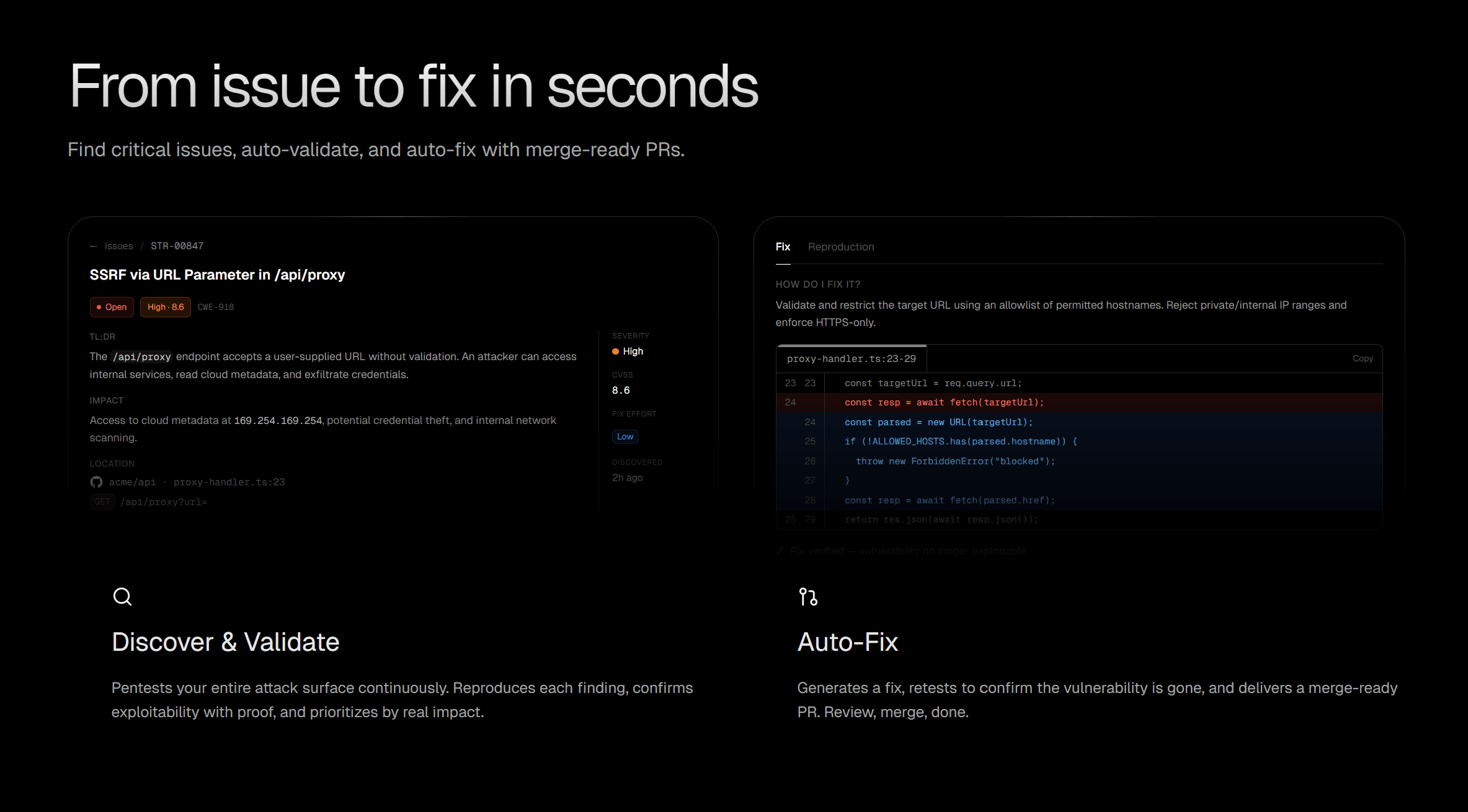Open the proxy-handler.ts:23-29 file tab

tap(851, 359)
